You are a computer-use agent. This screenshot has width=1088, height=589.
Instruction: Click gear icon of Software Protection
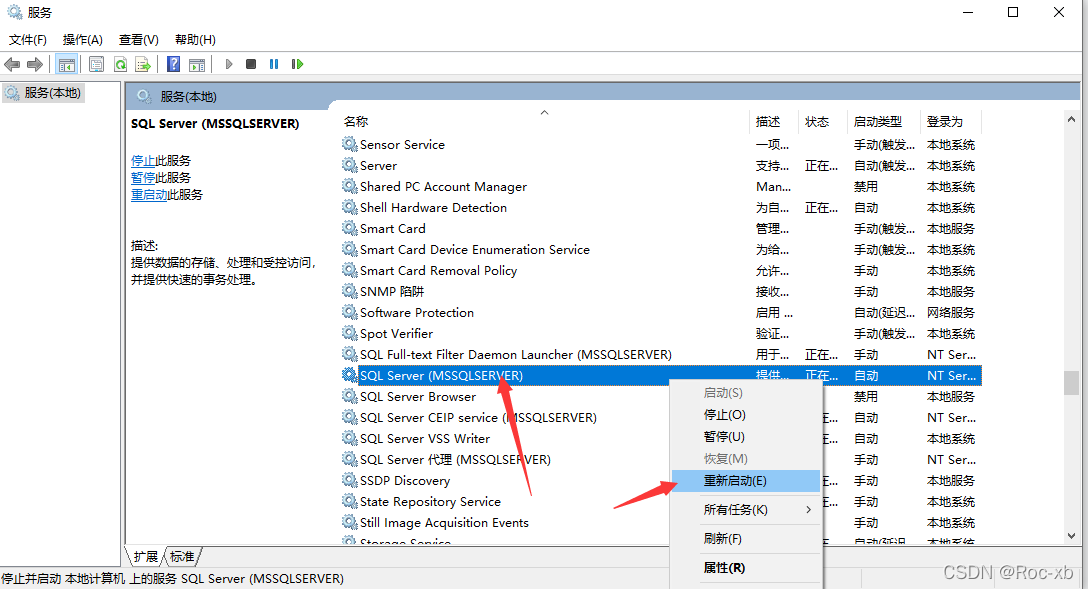tap(349, 312)
